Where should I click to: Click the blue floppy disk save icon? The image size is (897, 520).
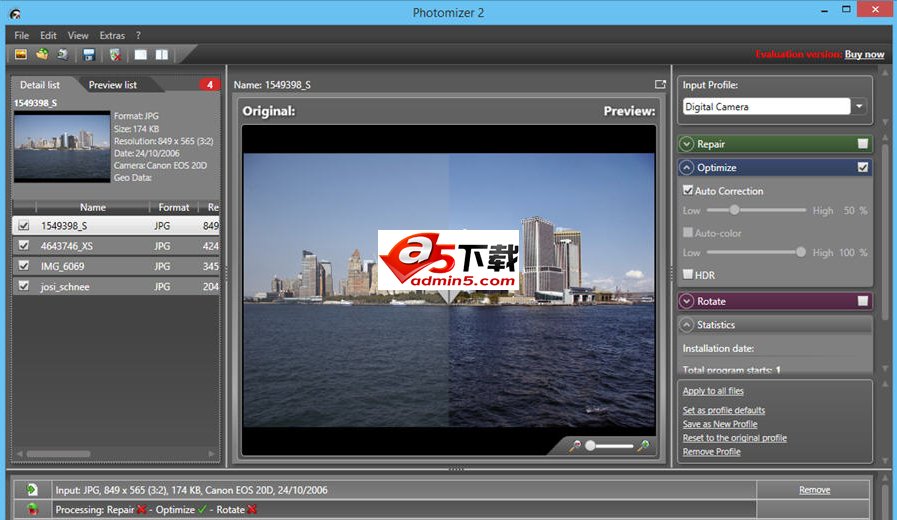click(x=89, y=55)
